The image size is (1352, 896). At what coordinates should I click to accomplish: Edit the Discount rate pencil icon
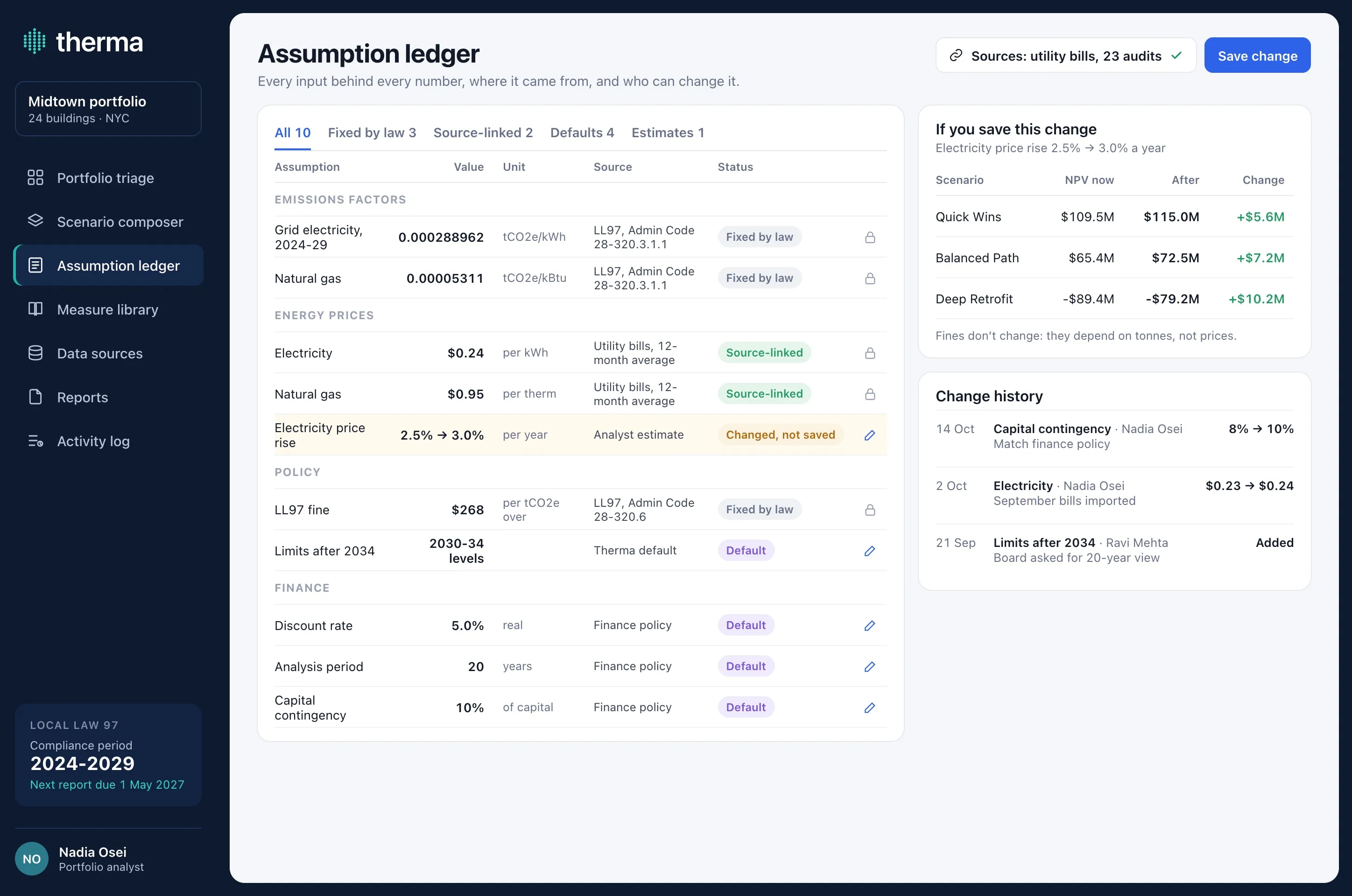(x=870, y=626)
